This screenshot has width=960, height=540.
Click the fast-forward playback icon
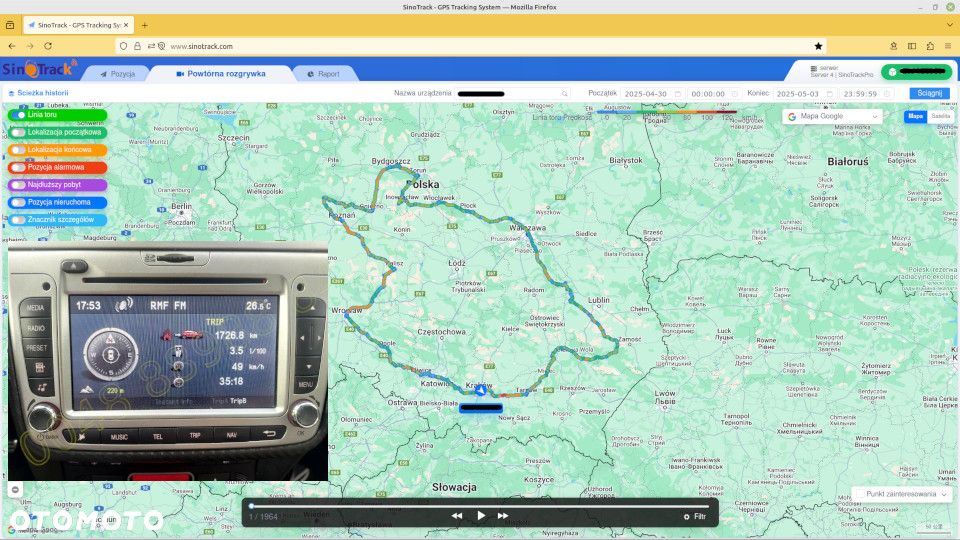click(x=503, y=516)
